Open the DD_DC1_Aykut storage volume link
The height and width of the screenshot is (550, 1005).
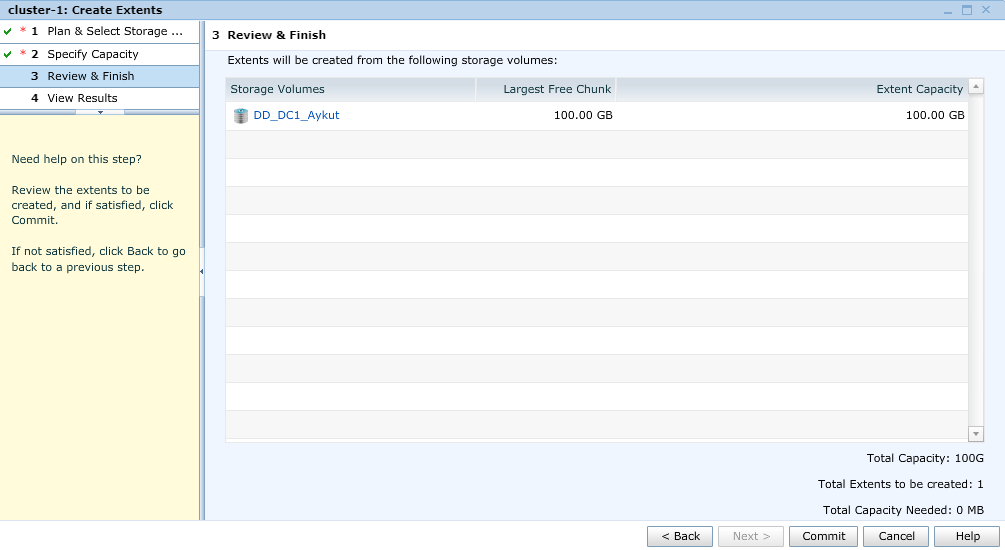[296, 115]
